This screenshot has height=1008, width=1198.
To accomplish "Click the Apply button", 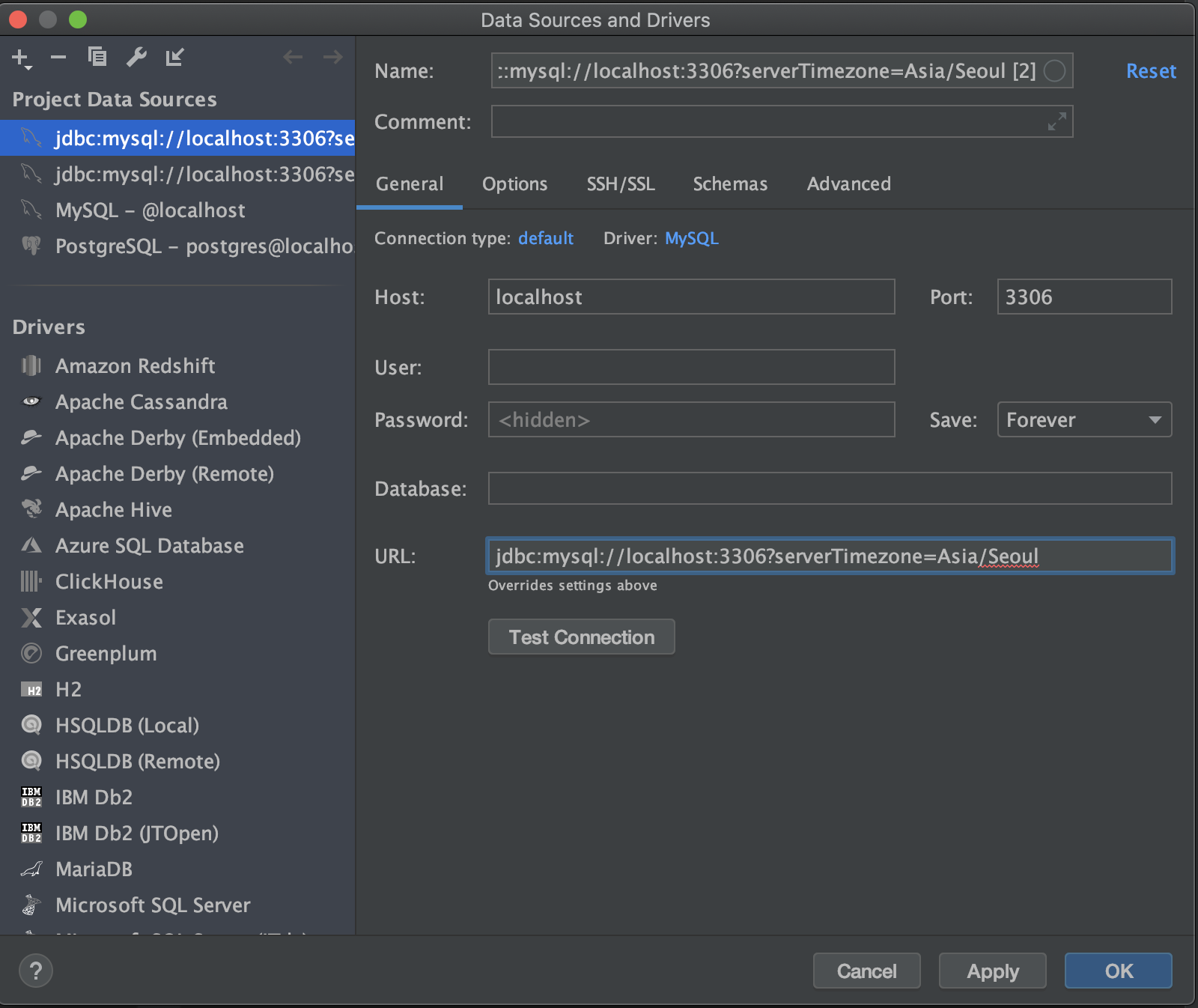I will coord(993,971).
